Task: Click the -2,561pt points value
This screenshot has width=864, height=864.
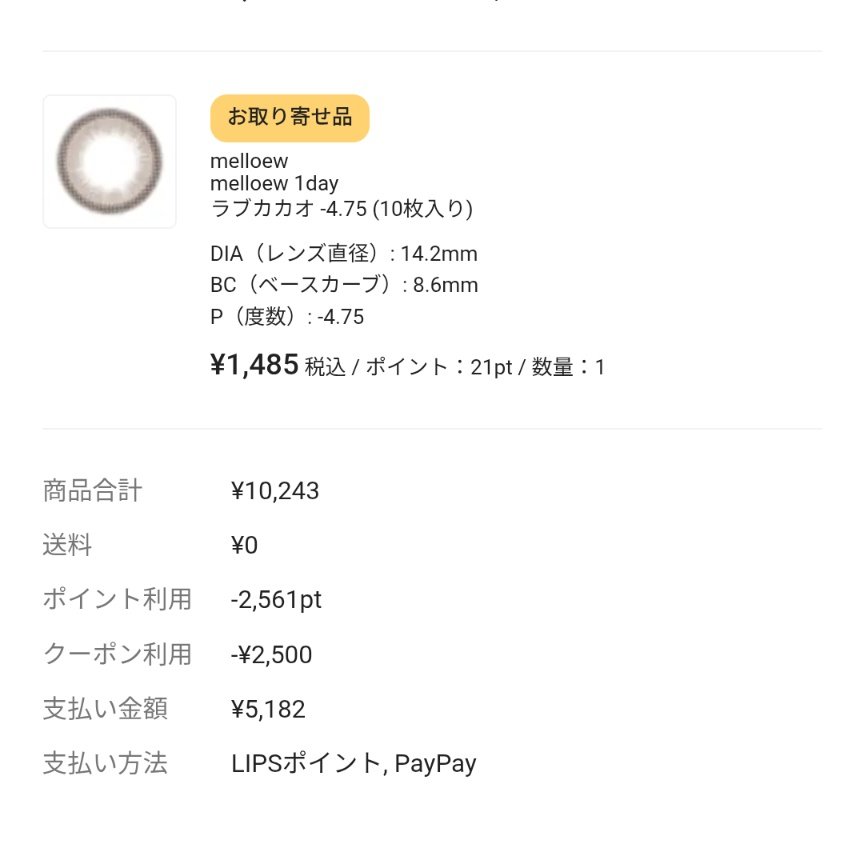Action: (x=276, y=600)
